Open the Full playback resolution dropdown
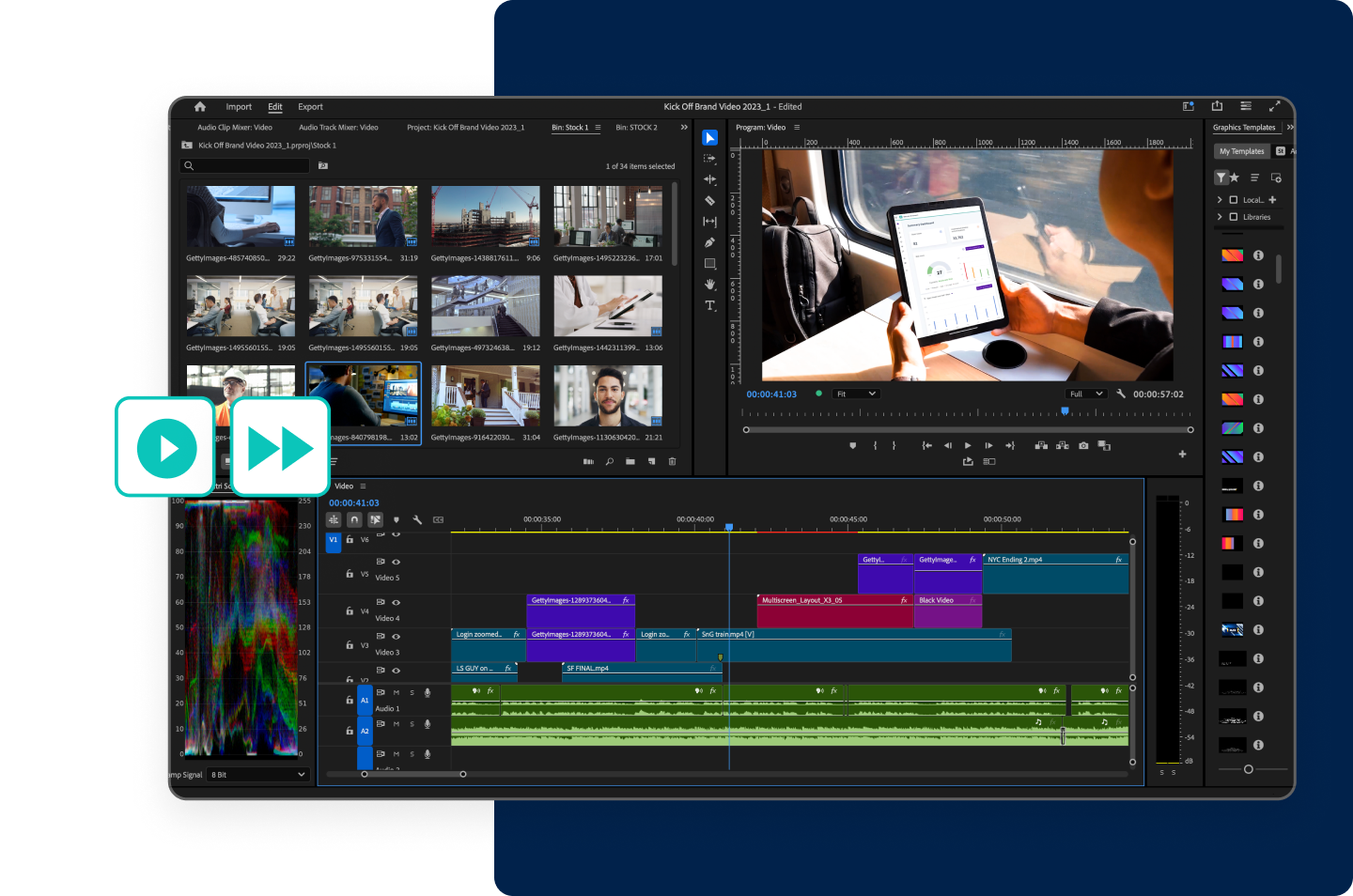This screenshot has width=1353, height=896. (x=1085, y=394)
